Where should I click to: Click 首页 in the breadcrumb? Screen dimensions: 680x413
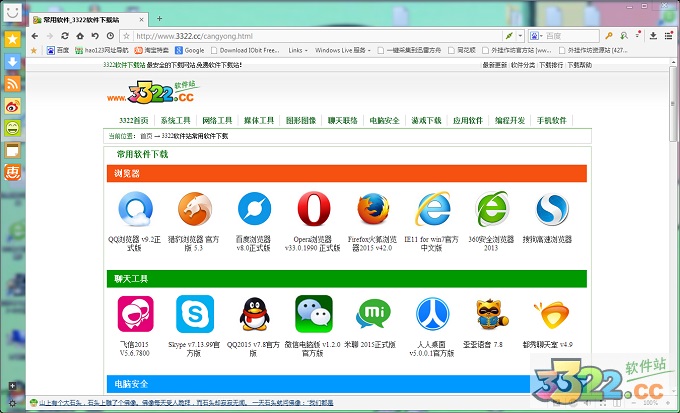pos(146,136)
